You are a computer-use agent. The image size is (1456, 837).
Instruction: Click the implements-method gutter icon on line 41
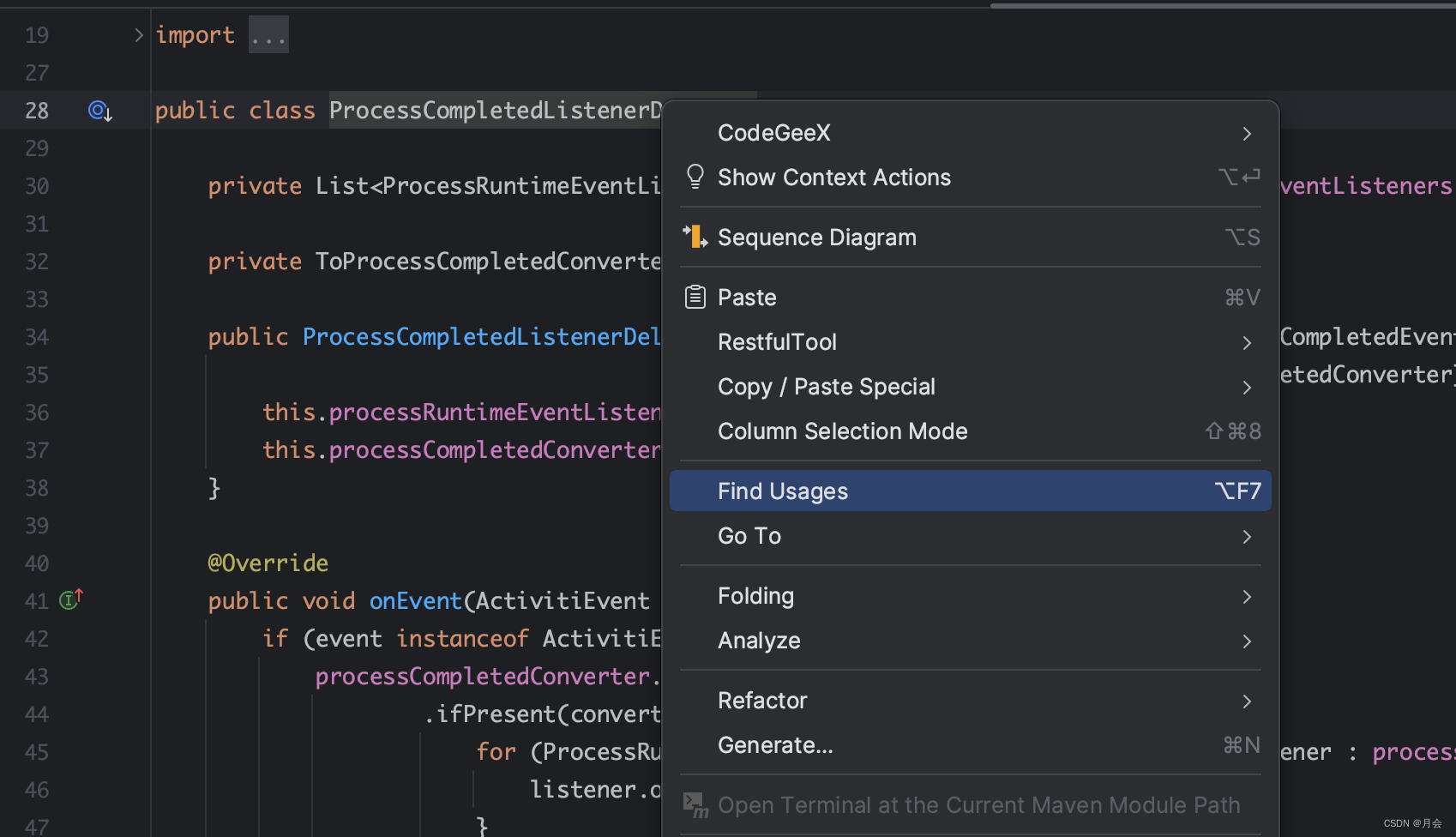[x=70, y=599]
